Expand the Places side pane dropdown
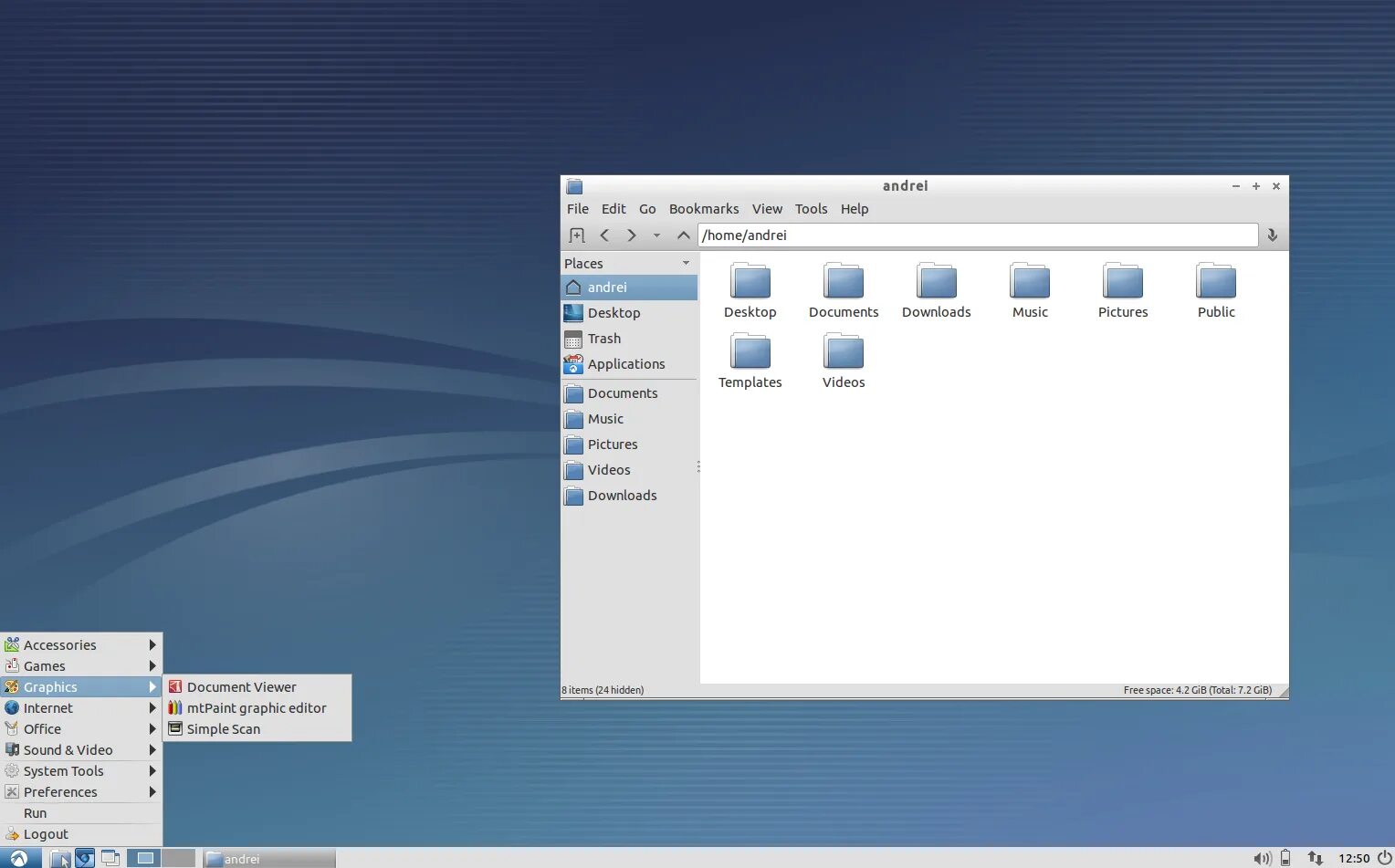This screenshot has width=1395, height=868. [x=686, y=263]
